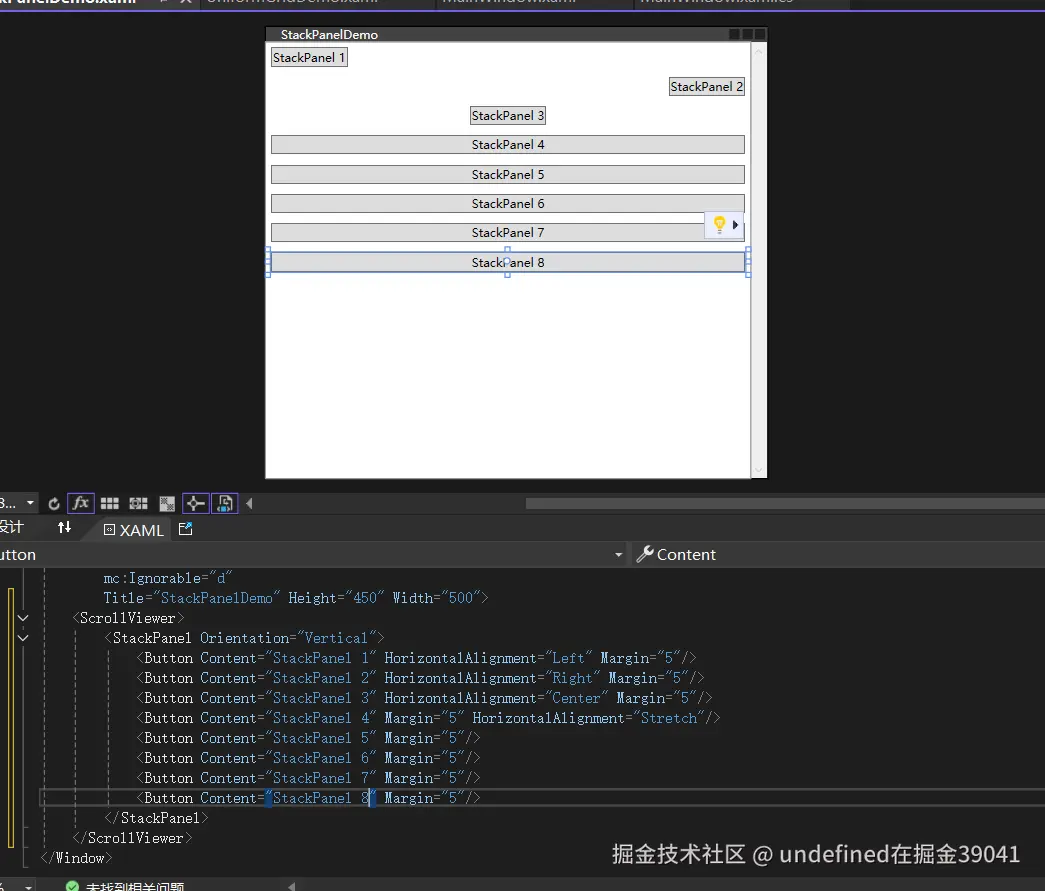Click the lightbulb quick actions icon

719,225
